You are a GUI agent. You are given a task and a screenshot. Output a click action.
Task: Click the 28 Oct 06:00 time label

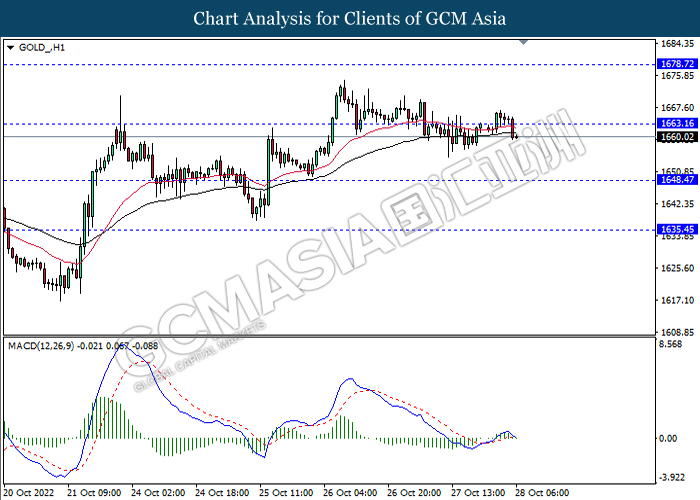pos(543,493)
